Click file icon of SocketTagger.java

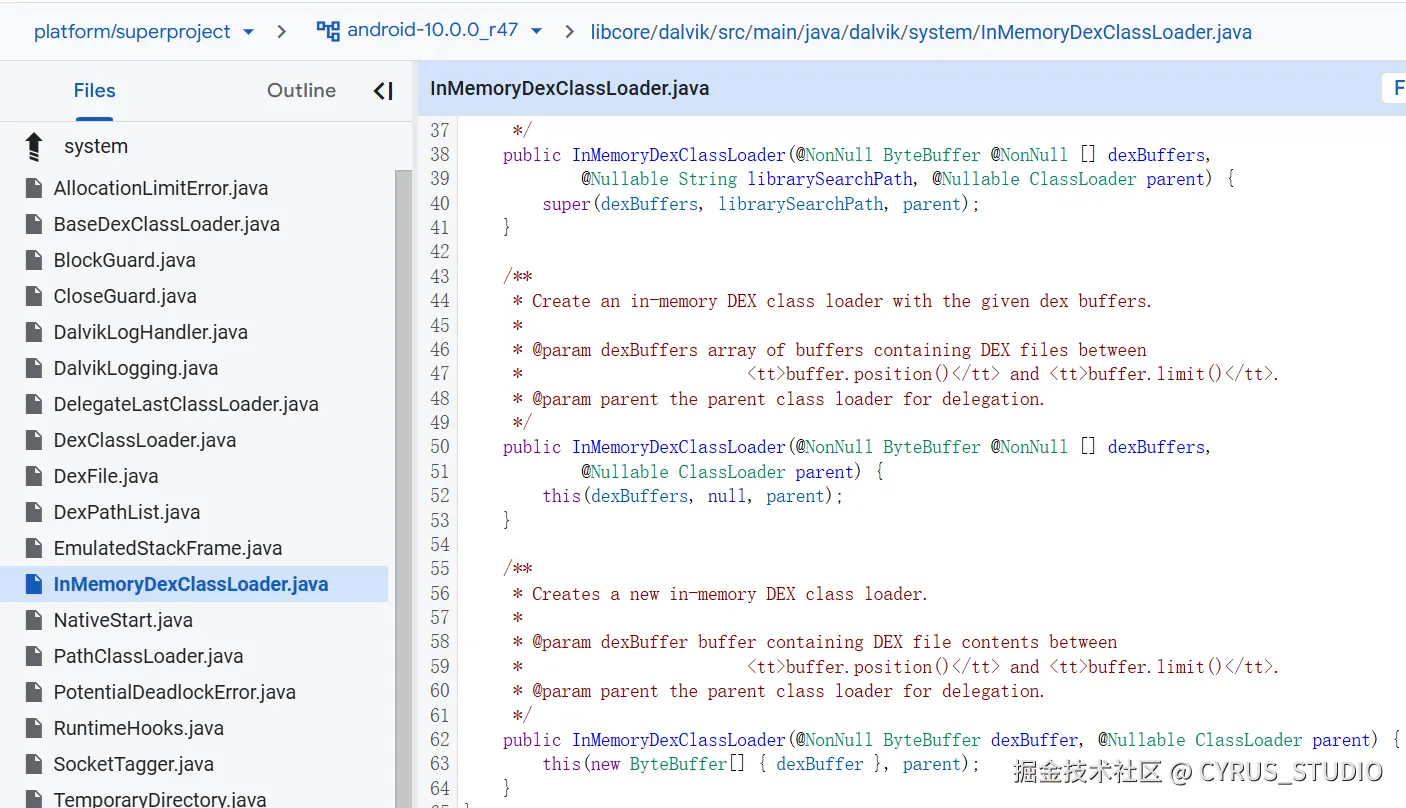point(33,764)
